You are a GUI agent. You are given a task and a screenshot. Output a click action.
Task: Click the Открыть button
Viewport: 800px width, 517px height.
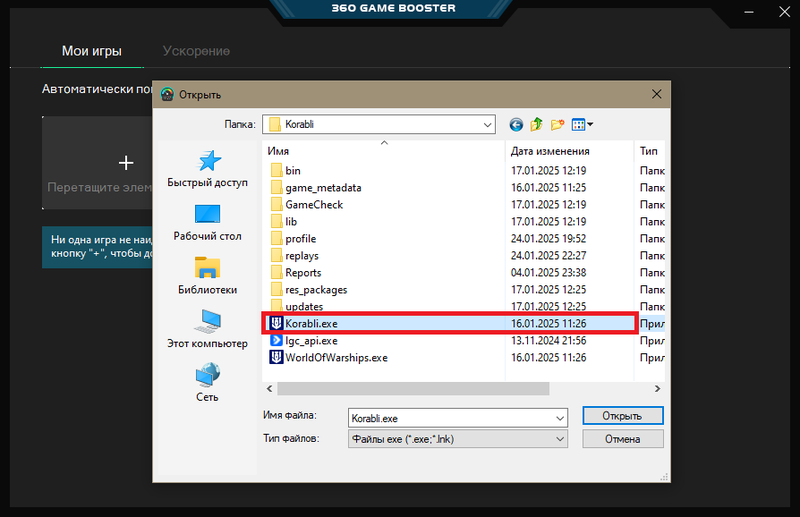click(623, 416)
